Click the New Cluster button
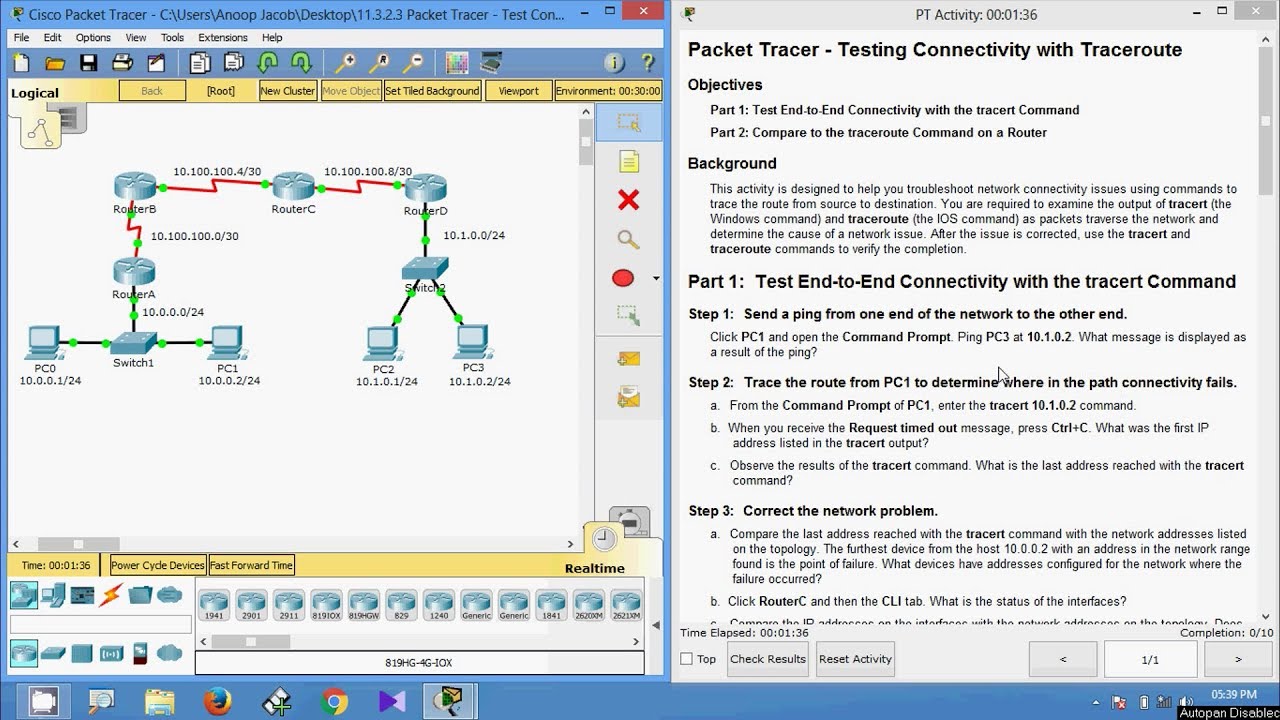1280x720 pixels. coord(287,91)
